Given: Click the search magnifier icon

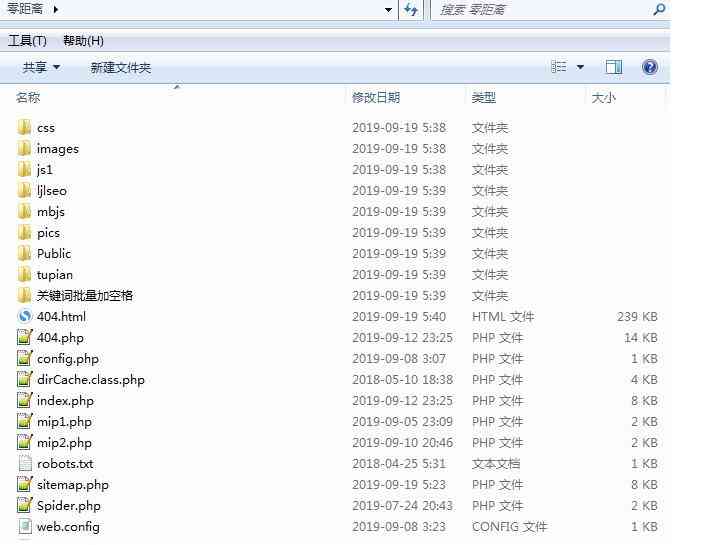Looking at the screenshot, I should 659,9.
